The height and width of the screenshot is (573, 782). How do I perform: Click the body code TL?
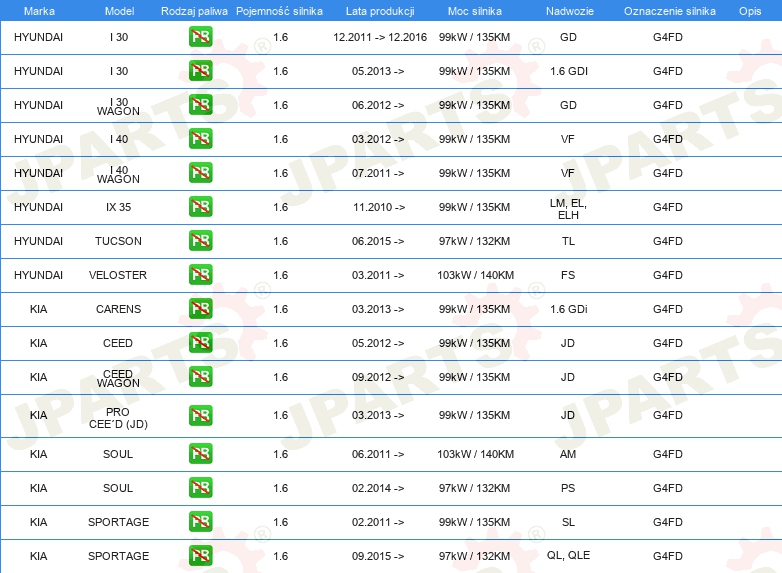568,241
